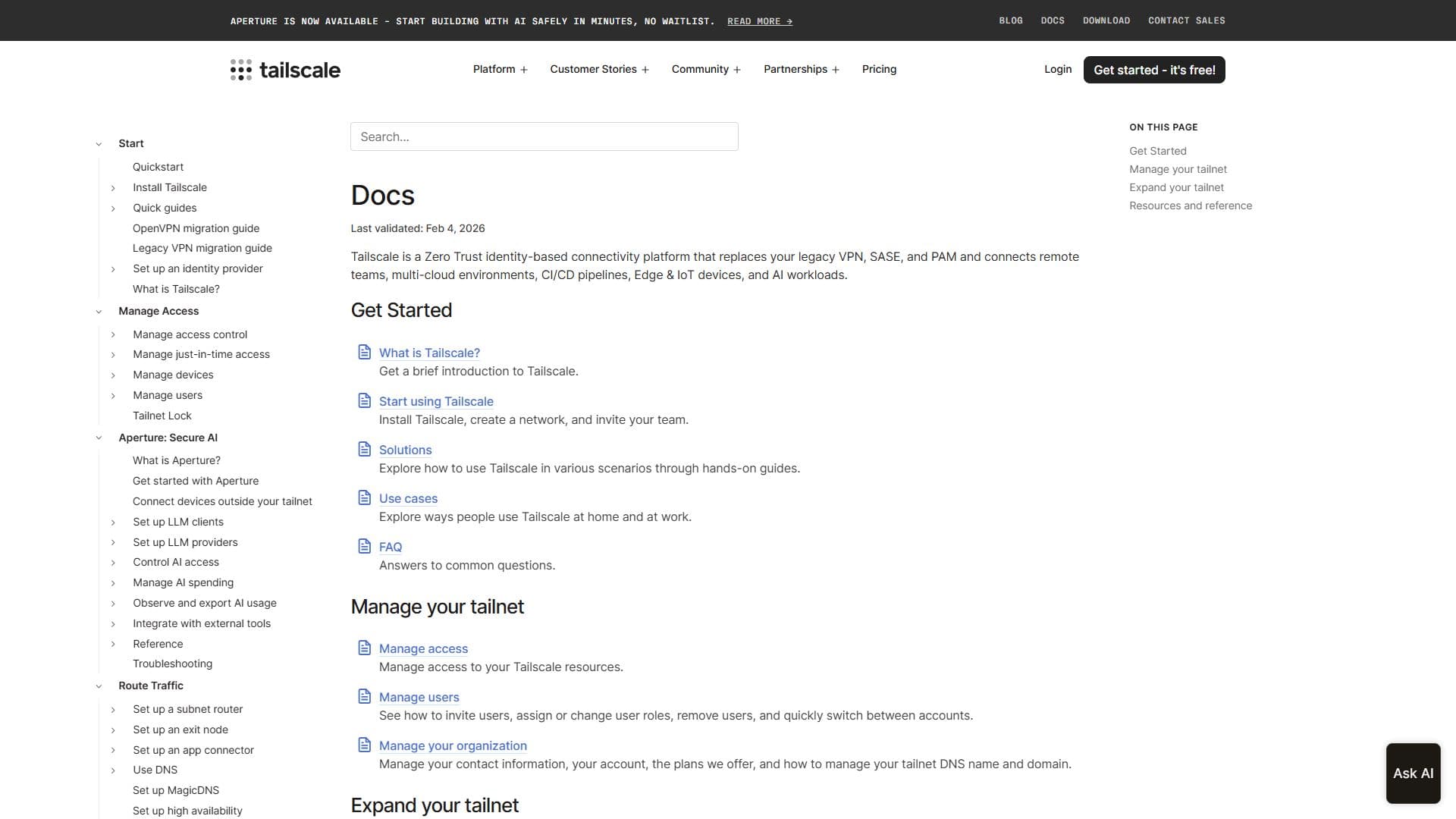Click Read More link in announcement banner
The height and width of the screenshot is (819, 1456).
760,21
